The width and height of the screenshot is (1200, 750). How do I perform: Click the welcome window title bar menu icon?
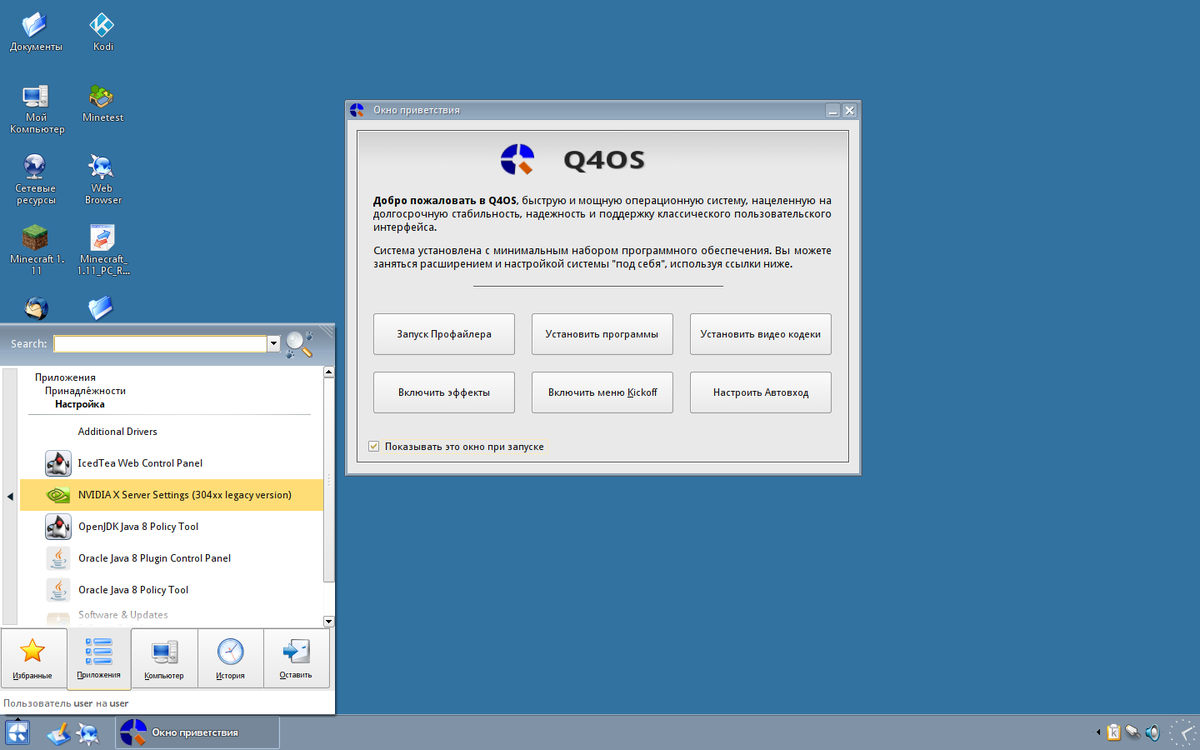[357, 110]
